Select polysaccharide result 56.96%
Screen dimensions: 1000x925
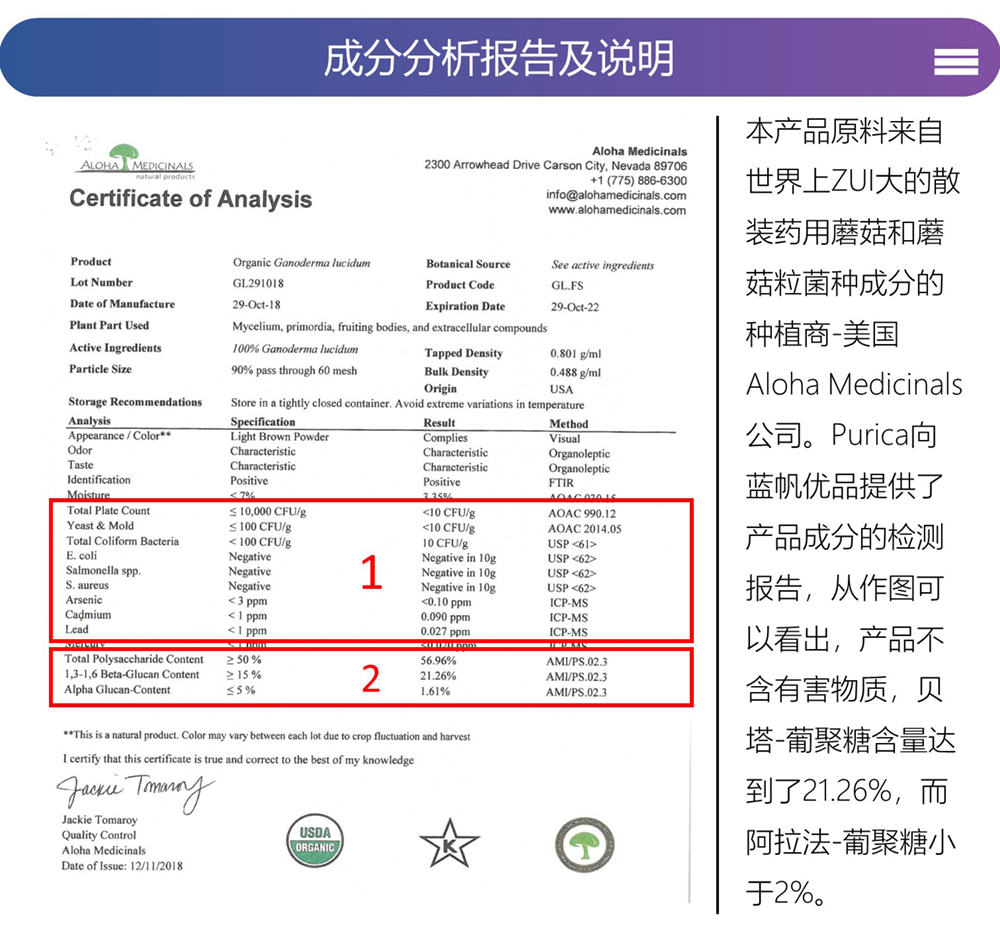click(438, 661)
